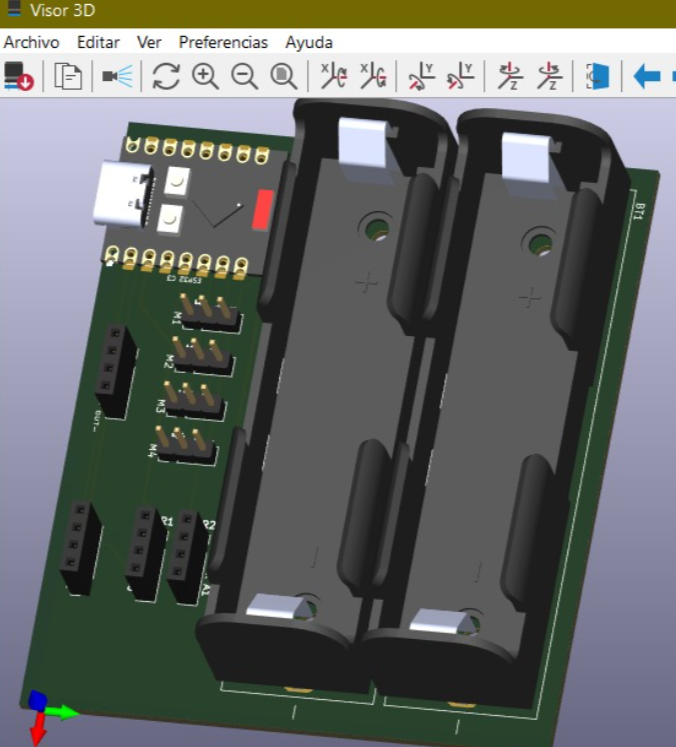Screen dimensions: 676x747
Task: Click the reload board icon
Action: [19, 76]
